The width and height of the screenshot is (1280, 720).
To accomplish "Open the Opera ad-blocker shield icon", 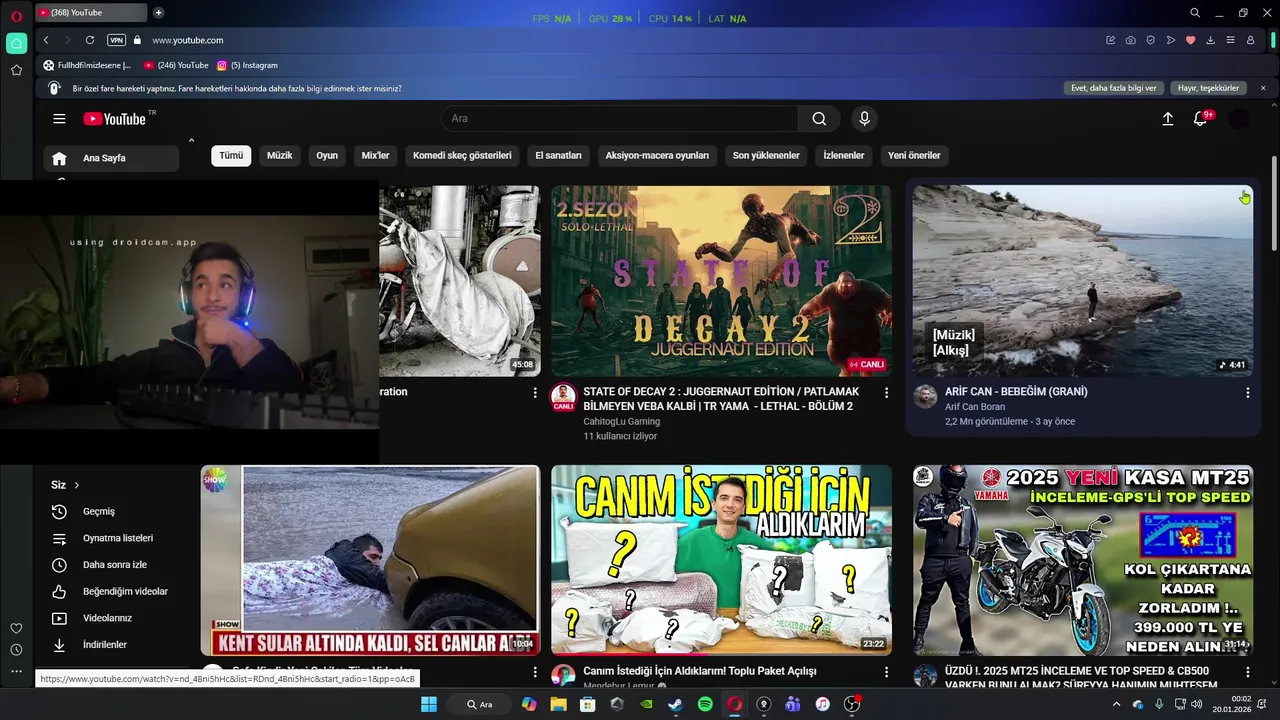I will [1150, 40].
